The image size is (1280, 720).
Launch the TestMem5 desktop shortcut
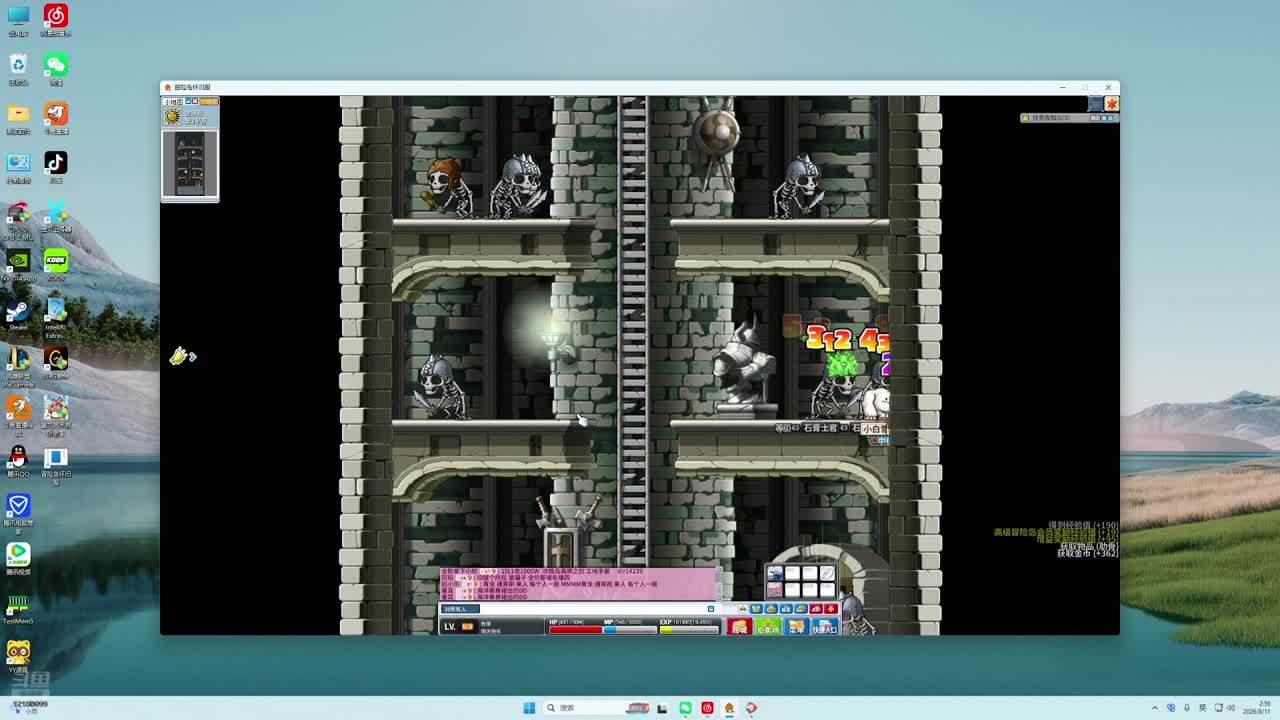point(18,603)
